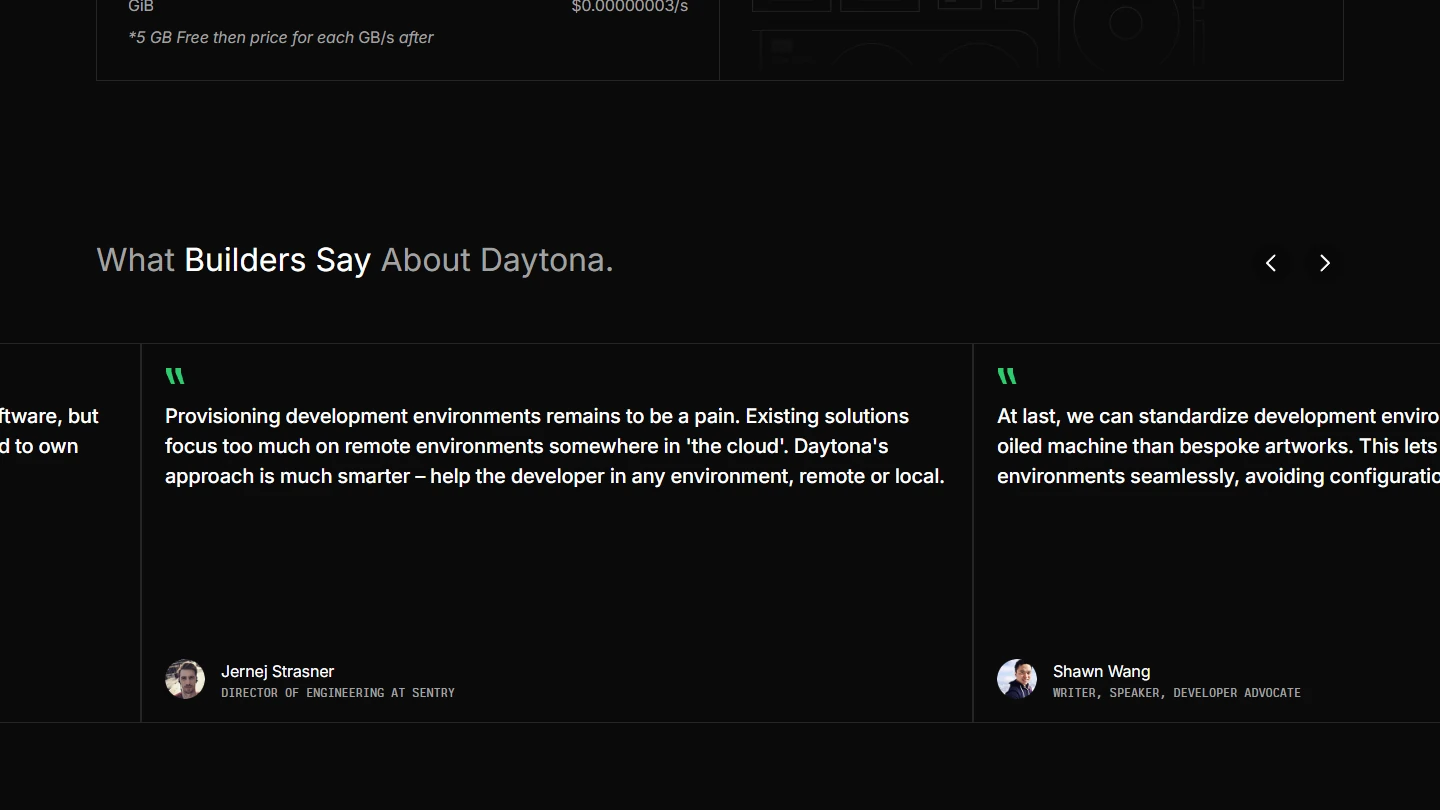Click the Writer, Speaker, Developer Advocate subtitle
This screenshot has width=1440, height=810.
click(1176, 693)
